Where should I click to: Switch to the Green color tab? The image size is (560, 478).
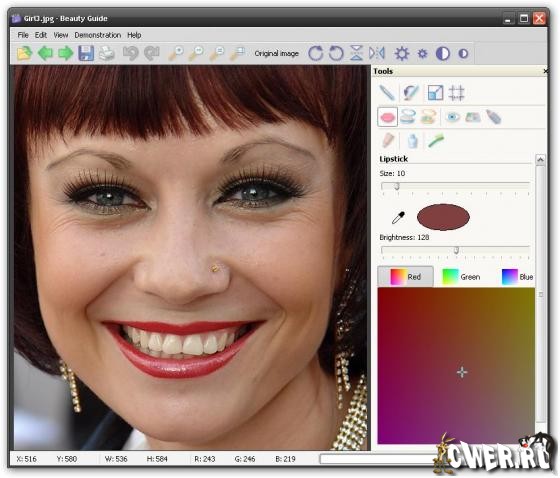[x=461, y=277]
